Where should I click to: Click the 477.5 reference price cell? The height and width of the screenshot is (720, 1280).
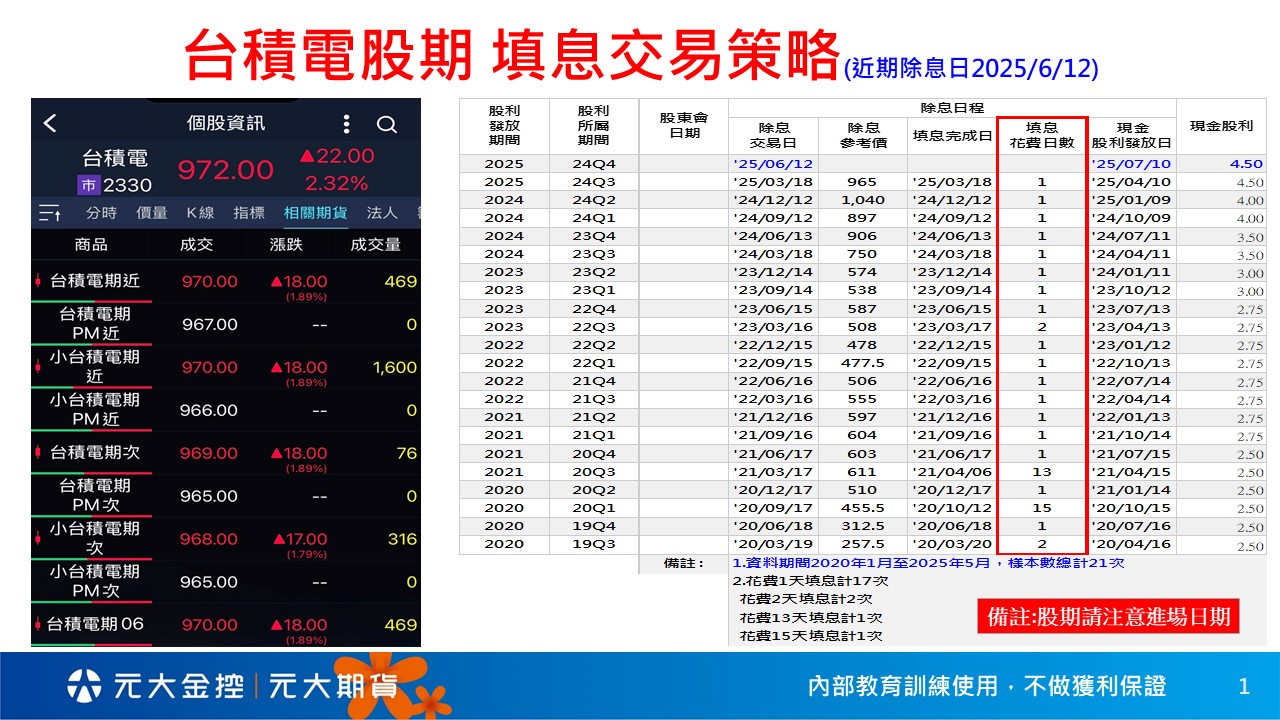click(x=862, y=363)
